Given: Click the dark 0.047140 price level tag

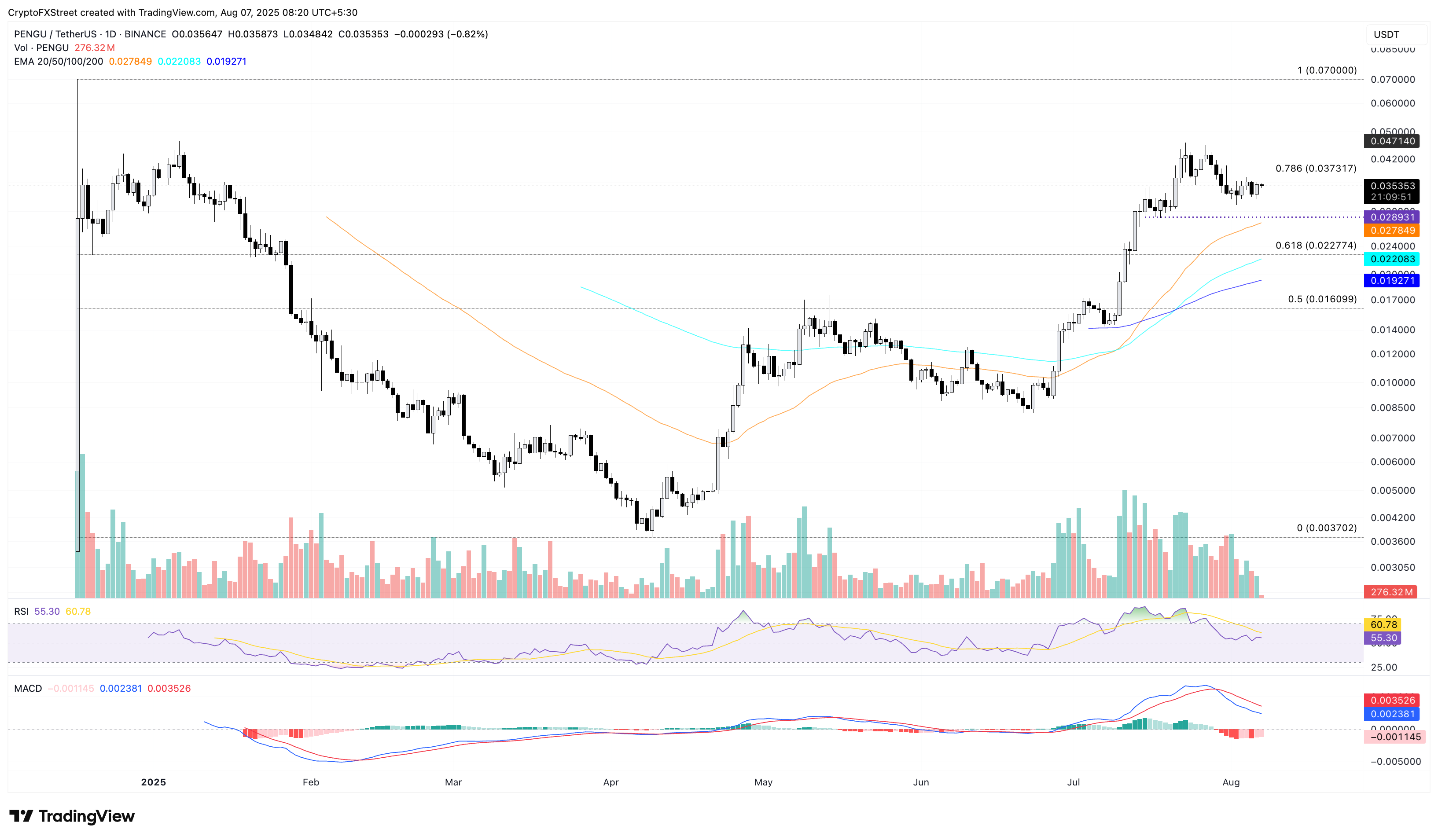Looking at the screenshot, I should pyautogui.click(x=1392, y=141).
